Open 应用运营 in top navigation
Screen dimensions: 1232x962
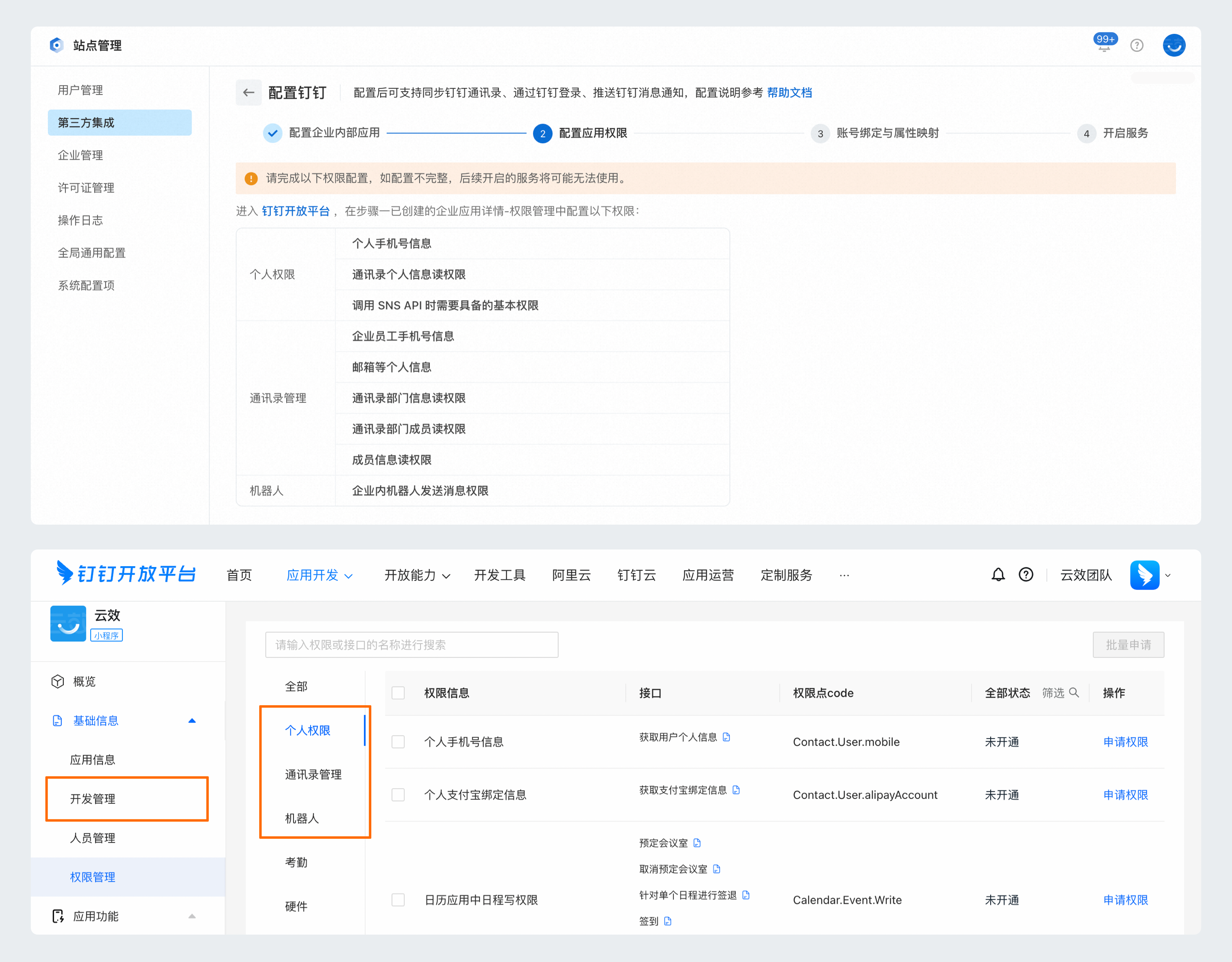tap(708, 575)
